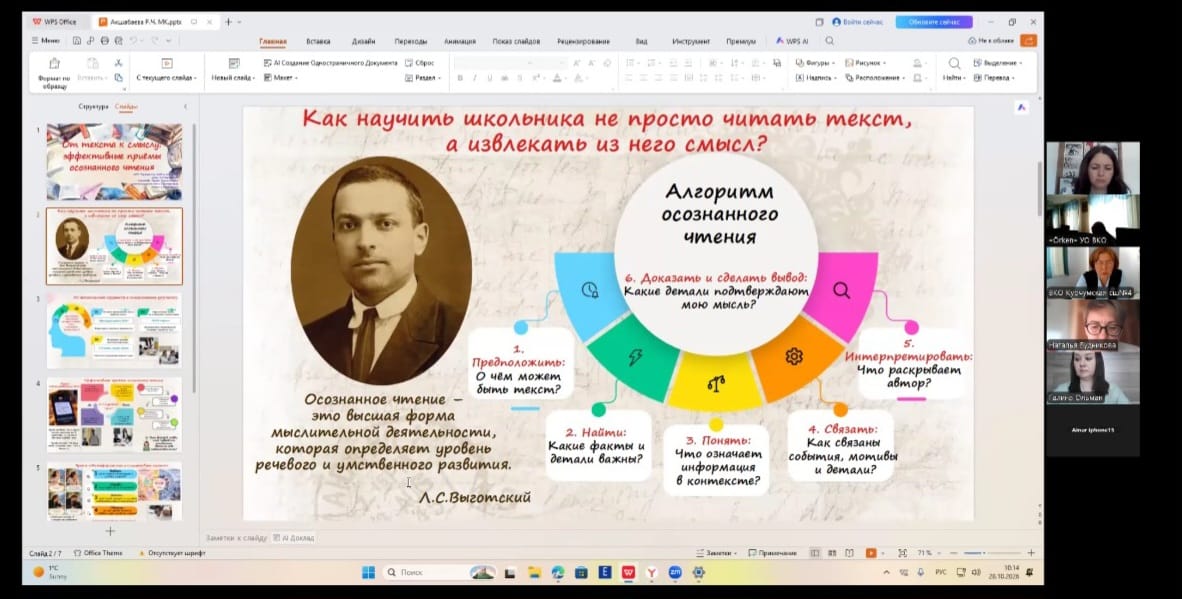Image resolution: width=1182 pixels, height=599 pixels.
Task: Open the Вставка ribbon tab
Action: point(318,41)
